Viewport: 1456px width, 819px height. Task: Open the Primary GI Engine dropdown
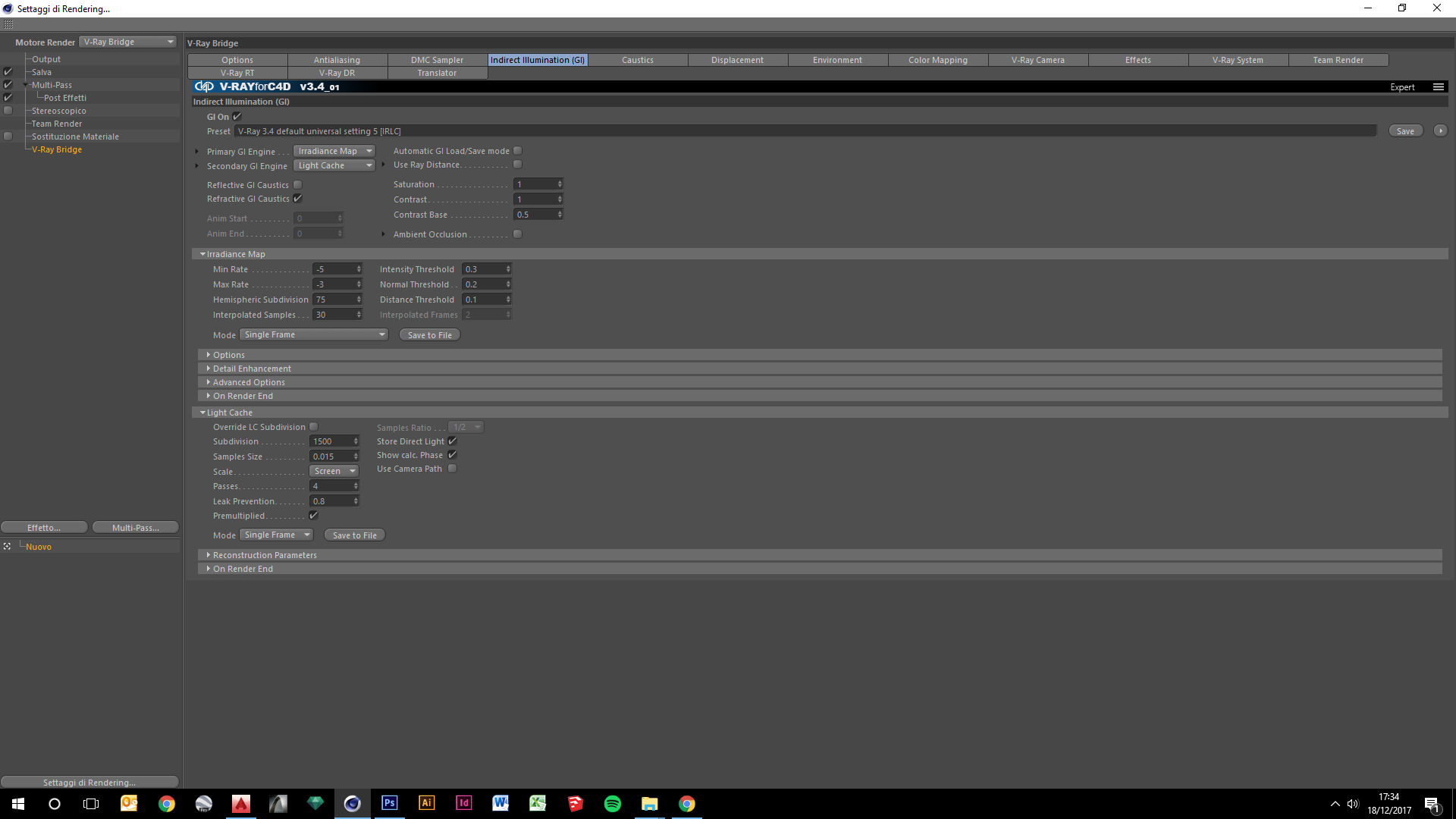[x=334, y=151]
